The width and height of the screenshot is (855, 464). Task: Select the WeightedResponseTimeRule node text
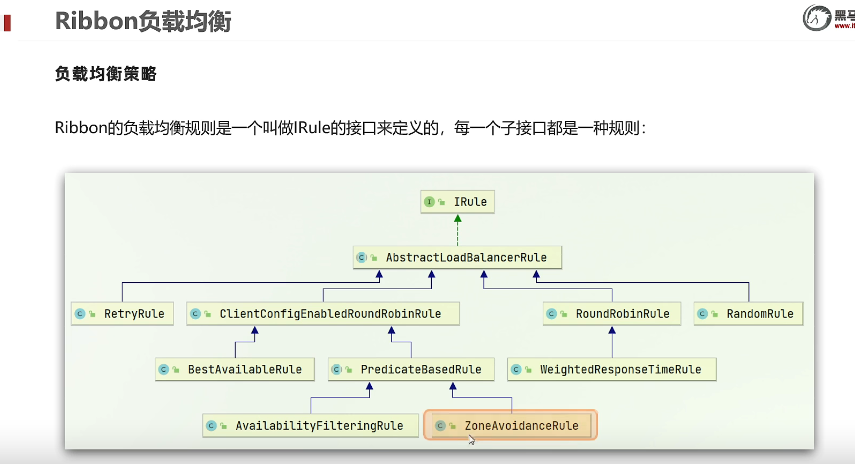tap(621, 370)
